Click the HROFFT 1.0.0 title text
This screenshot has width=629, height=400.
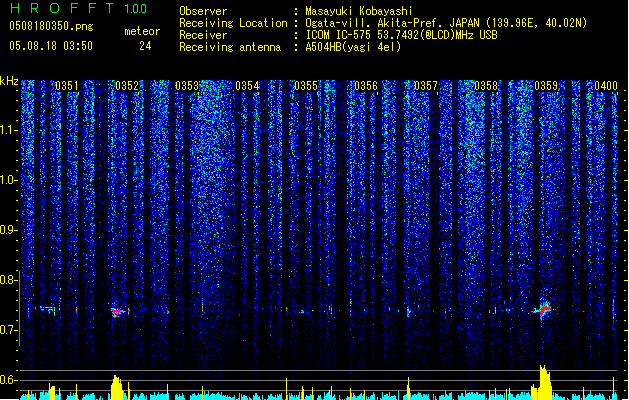tap(78, 8)
